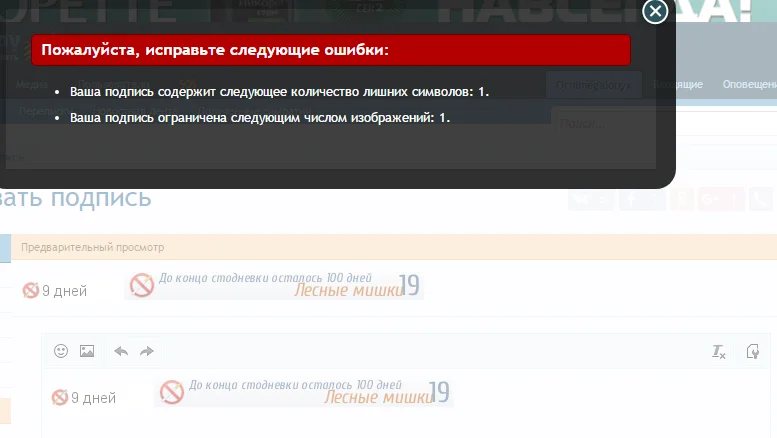The height and width of the screenshot is (438, 777).
Task: Toggle BB code editor mode icon
Action: pos(752,351)
